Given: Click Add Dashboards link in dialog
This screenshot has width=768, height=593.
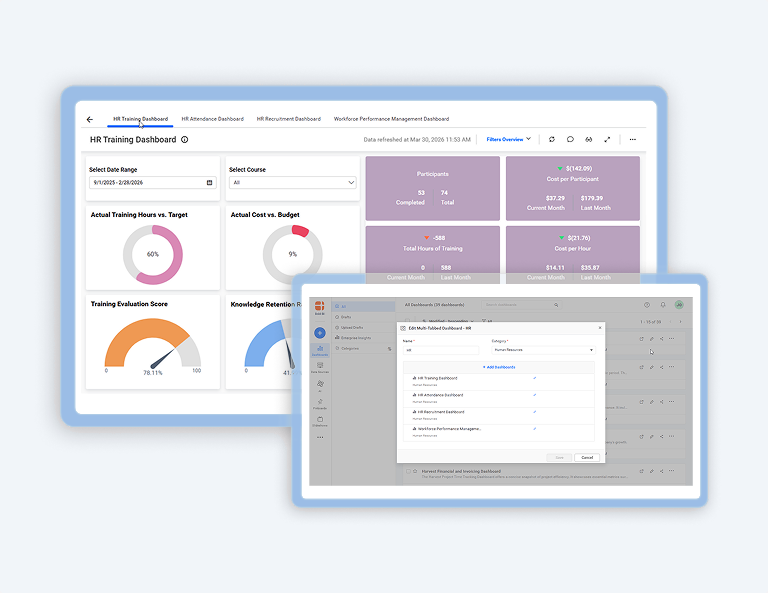Looking at the screenshot, I should pyautogui.click(x=499, y=367).
